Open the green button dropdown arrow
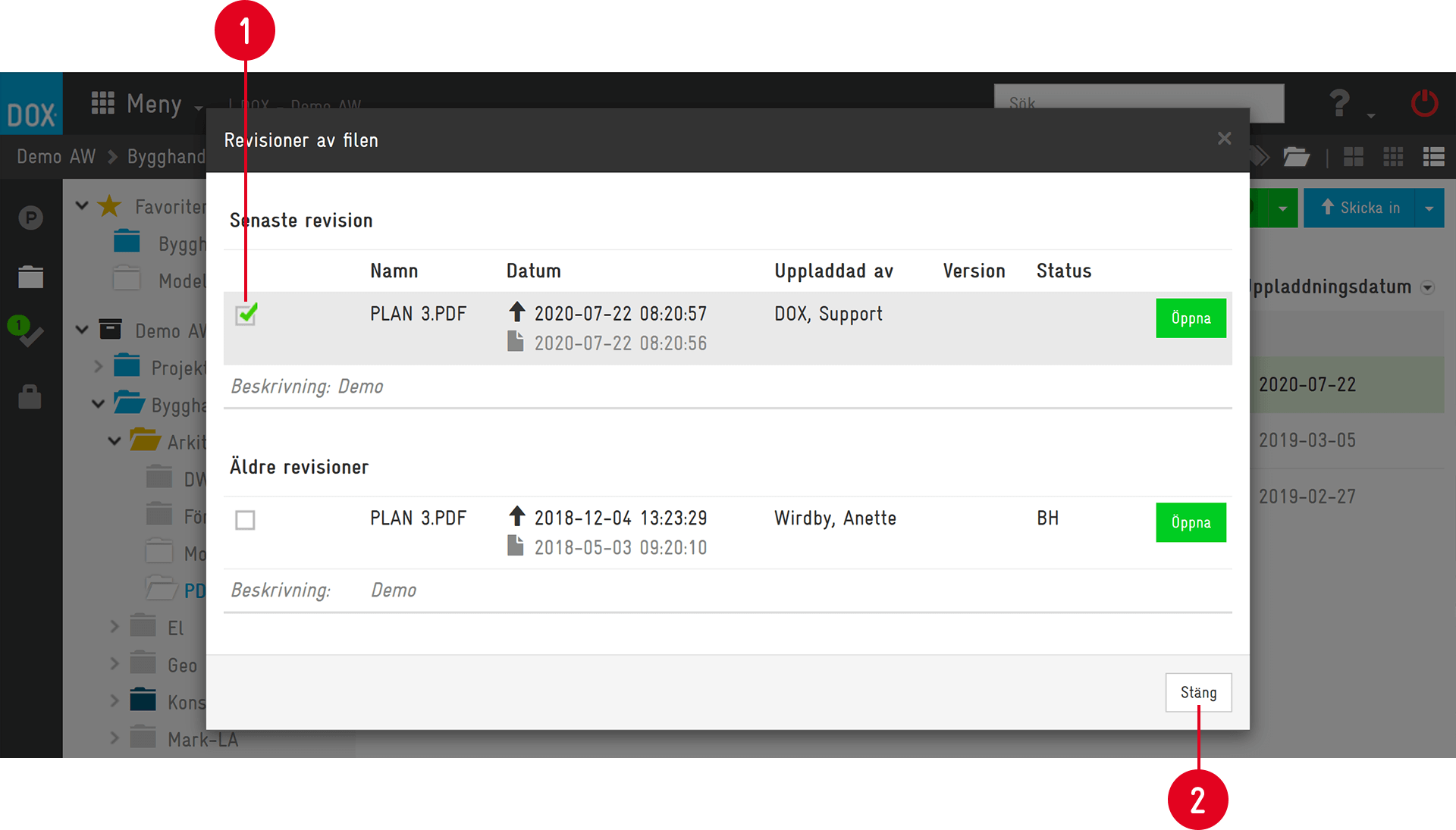 tap(1283, 208)
